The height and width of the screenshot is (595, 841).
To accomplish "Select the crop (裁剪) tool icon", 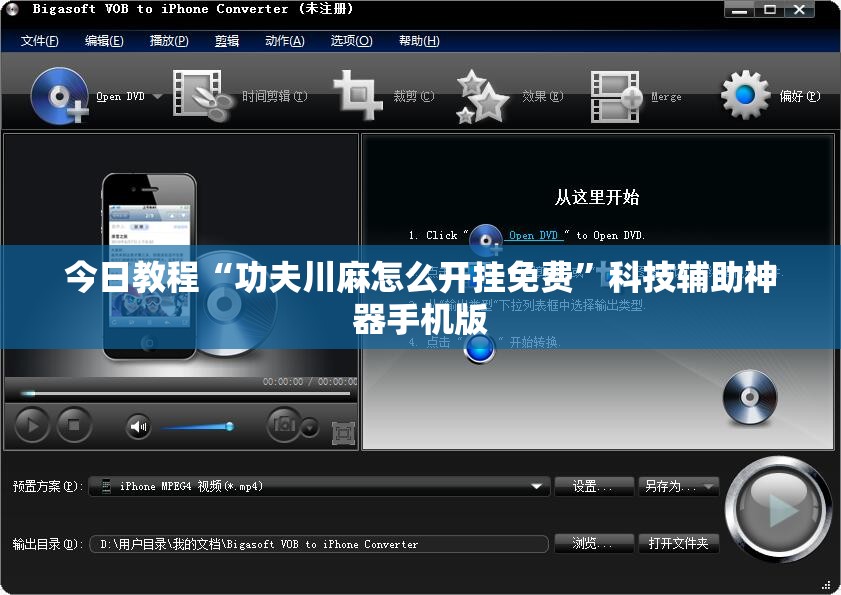I will (358, 94).
